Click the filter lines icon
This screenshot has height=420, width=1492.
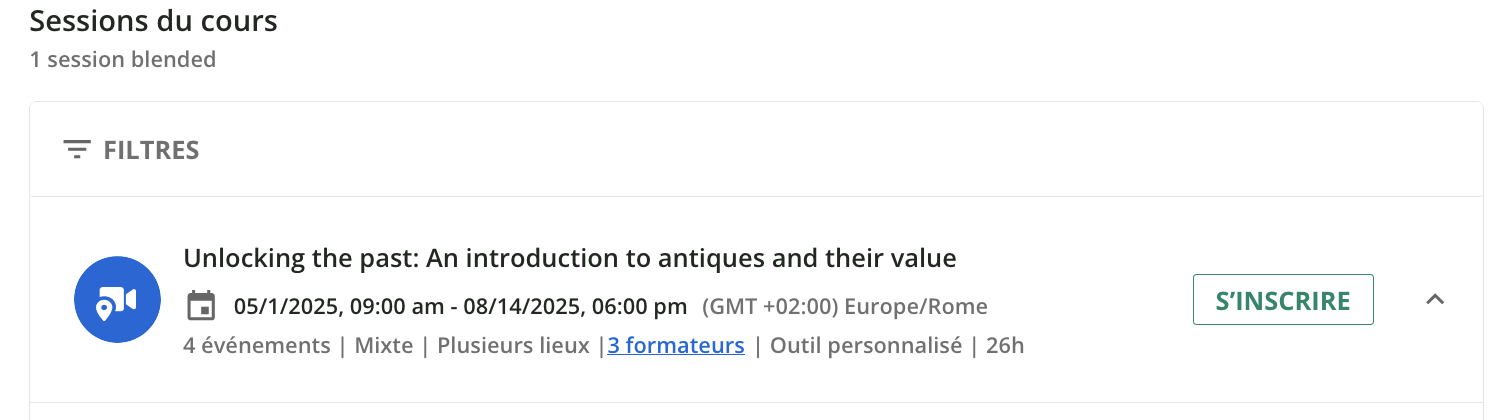[x=76, y=150]
